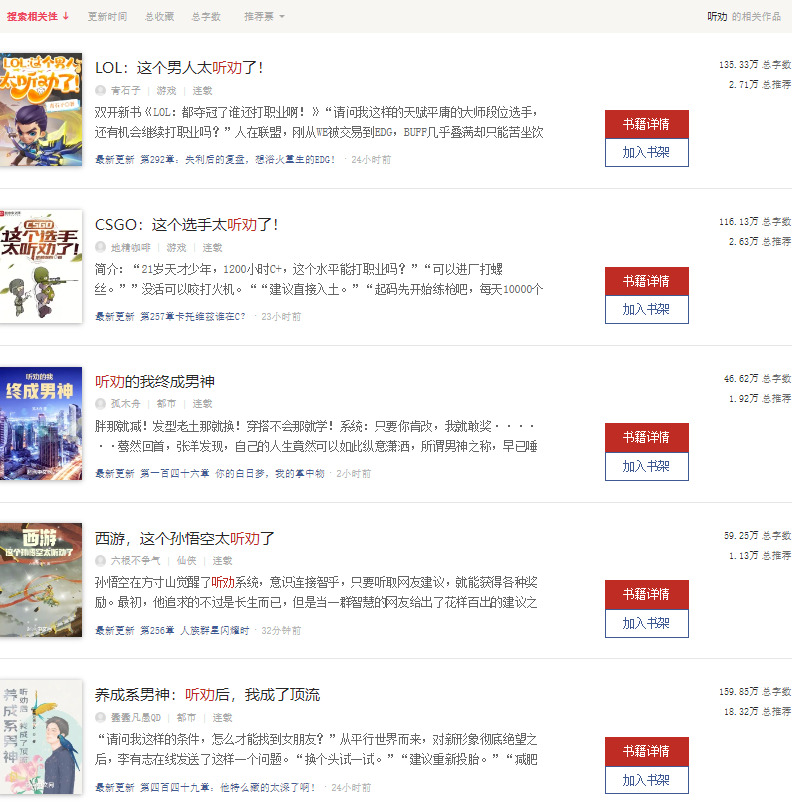Open cover of CSGO：这个选手太听劝了
Screen dimensions: 800x806
(41, 266)
